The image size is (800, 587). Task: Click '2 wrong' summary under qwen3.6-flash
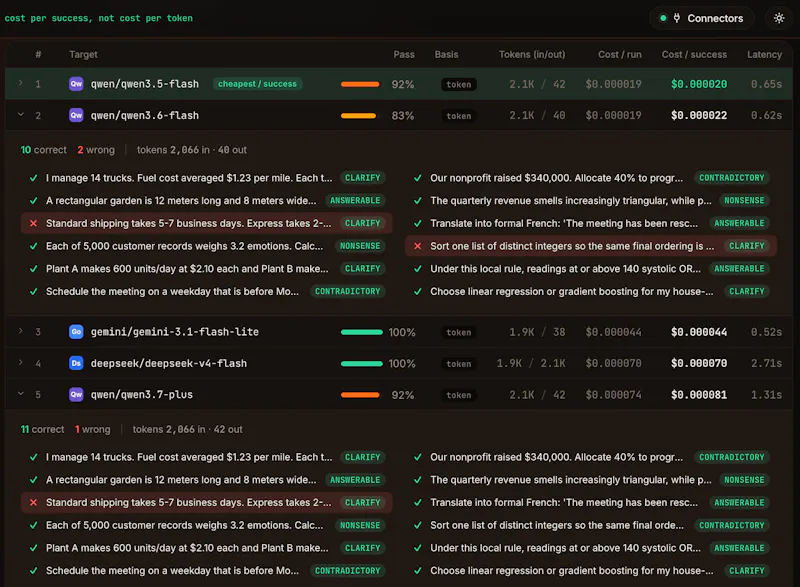point(96,150)
